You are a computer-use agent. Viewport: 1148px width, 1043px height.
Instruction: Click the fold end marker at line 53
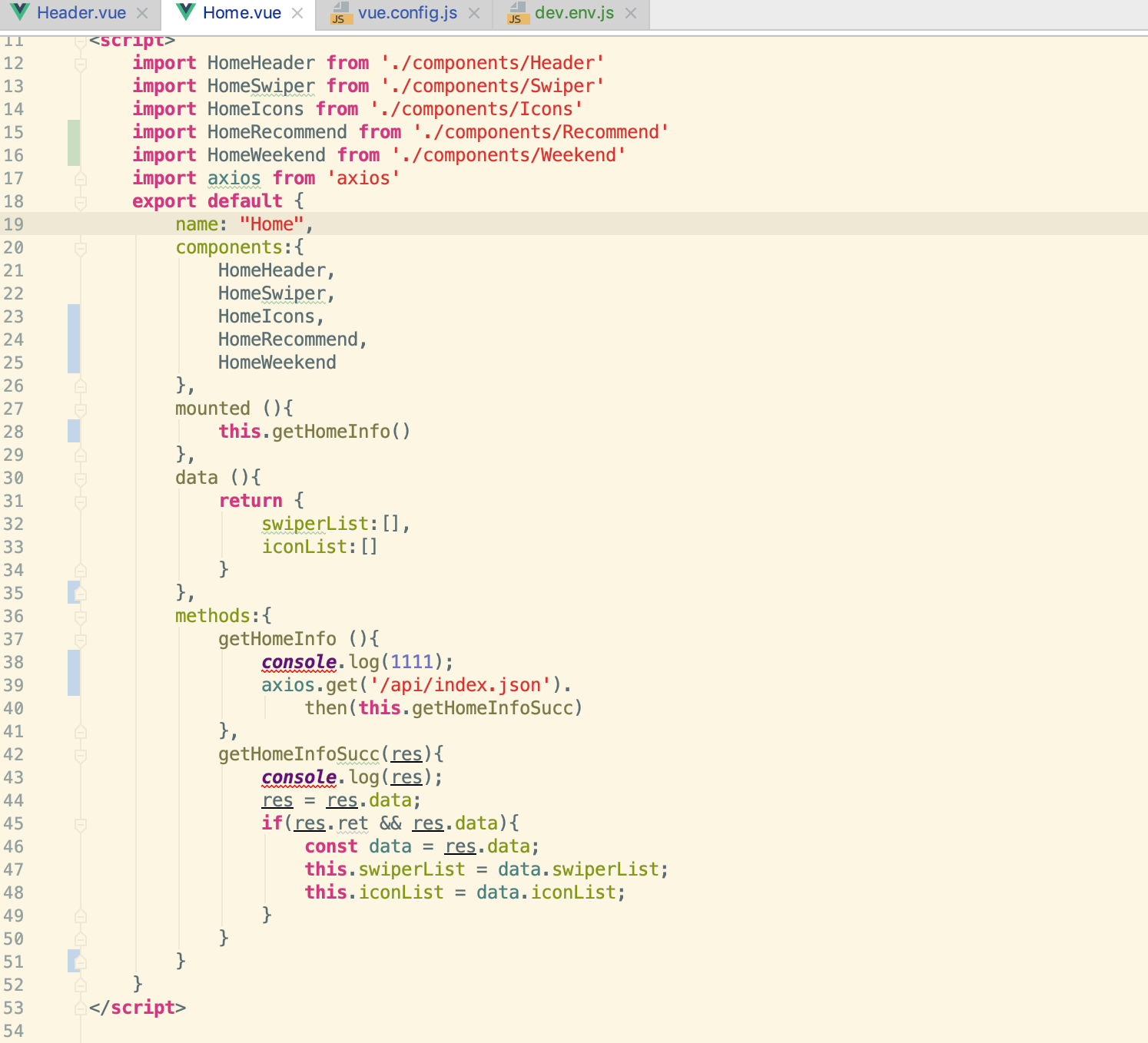click(81, 1008)
